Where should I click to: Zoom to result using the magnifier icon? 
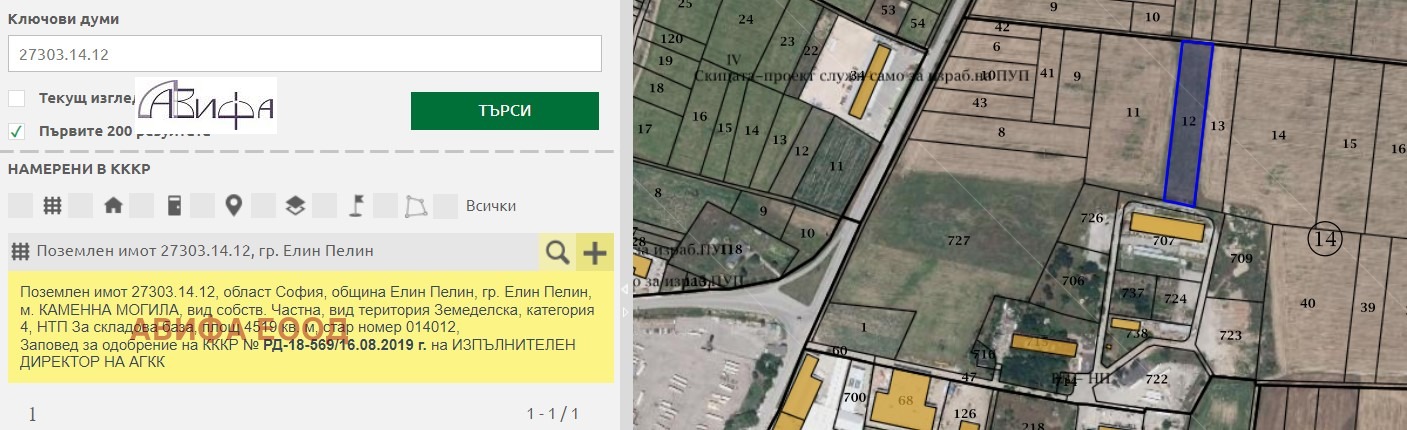coord(557,252)
